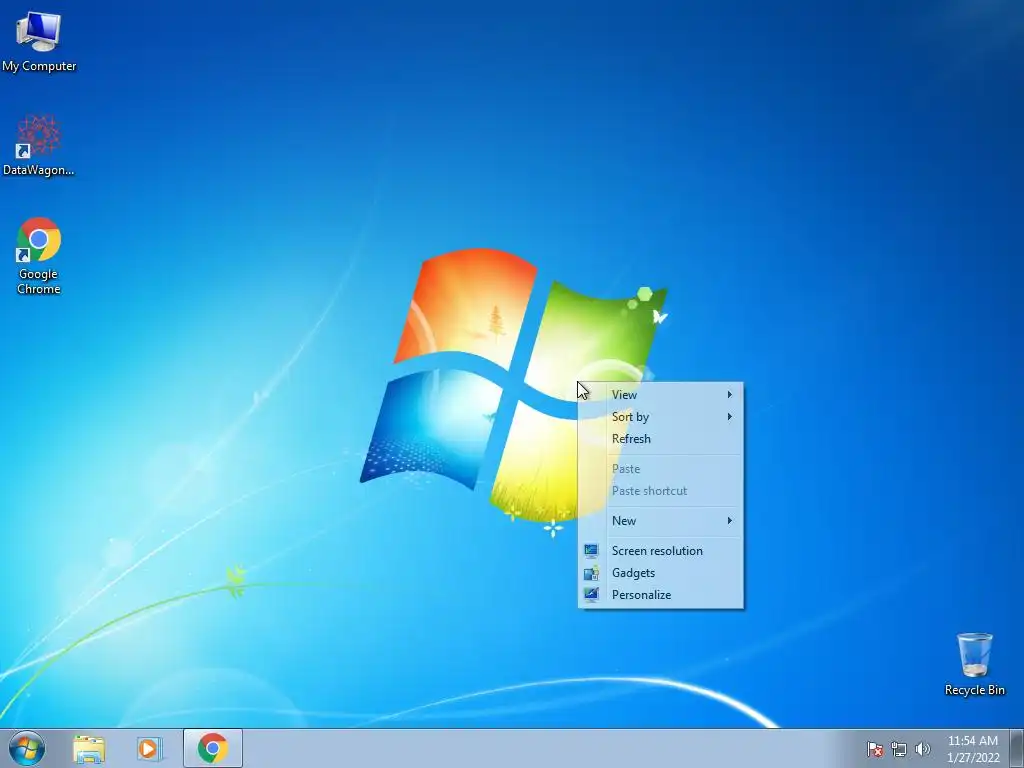This screenshot has height=768, width=1024.
Task: Launch Windows Media Player from taskbar
Action: [149, 748]
